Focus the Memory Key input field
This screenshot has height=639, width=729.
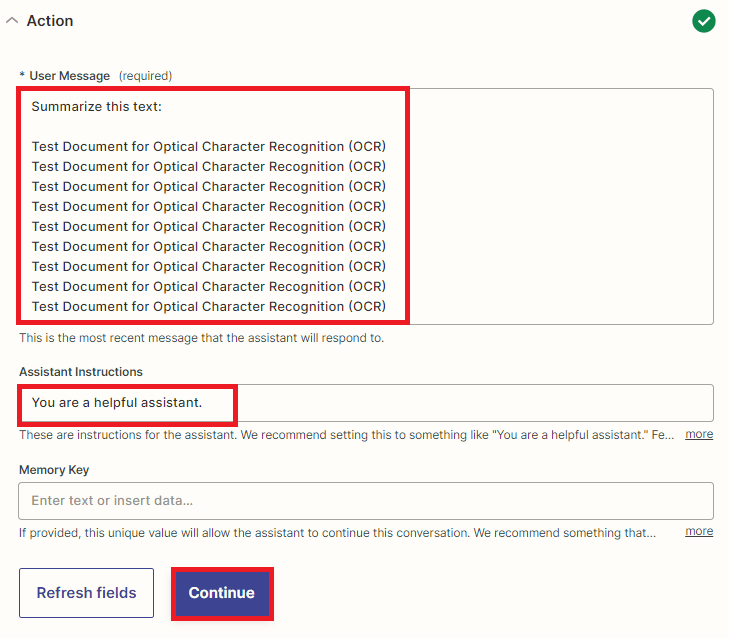point(365,500)
